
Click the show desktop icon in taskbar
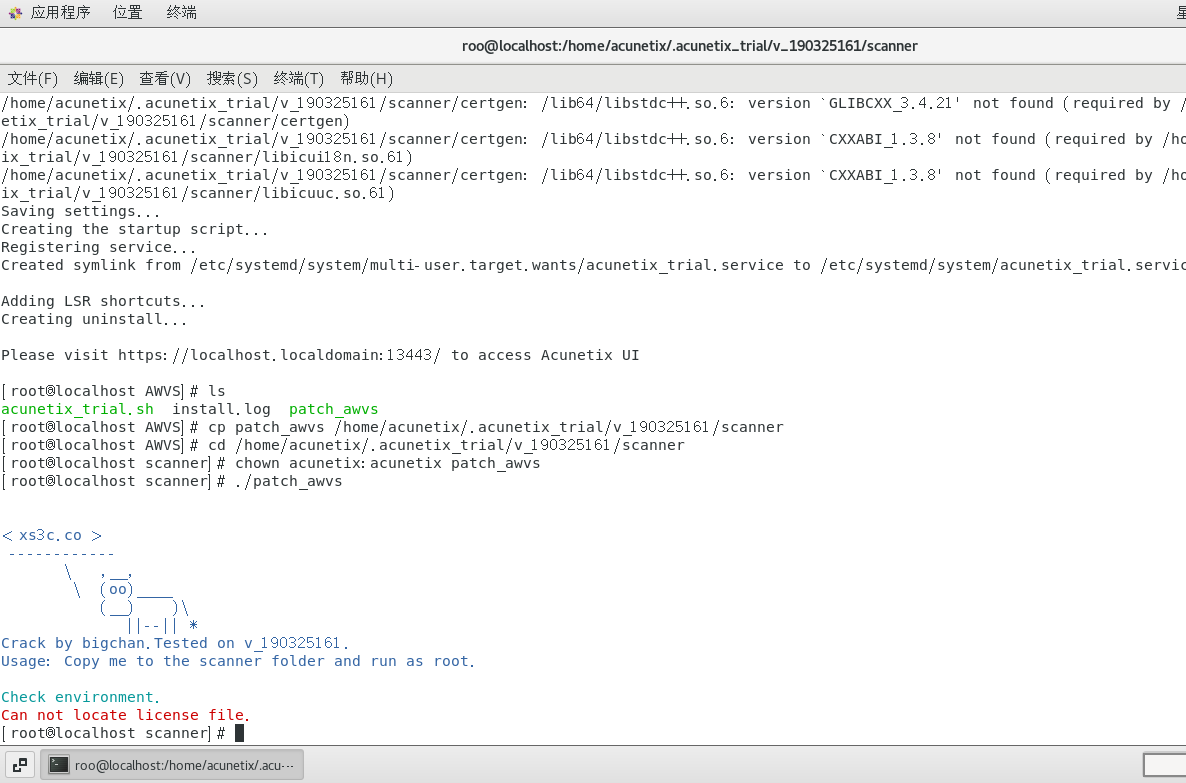[20, 765]
